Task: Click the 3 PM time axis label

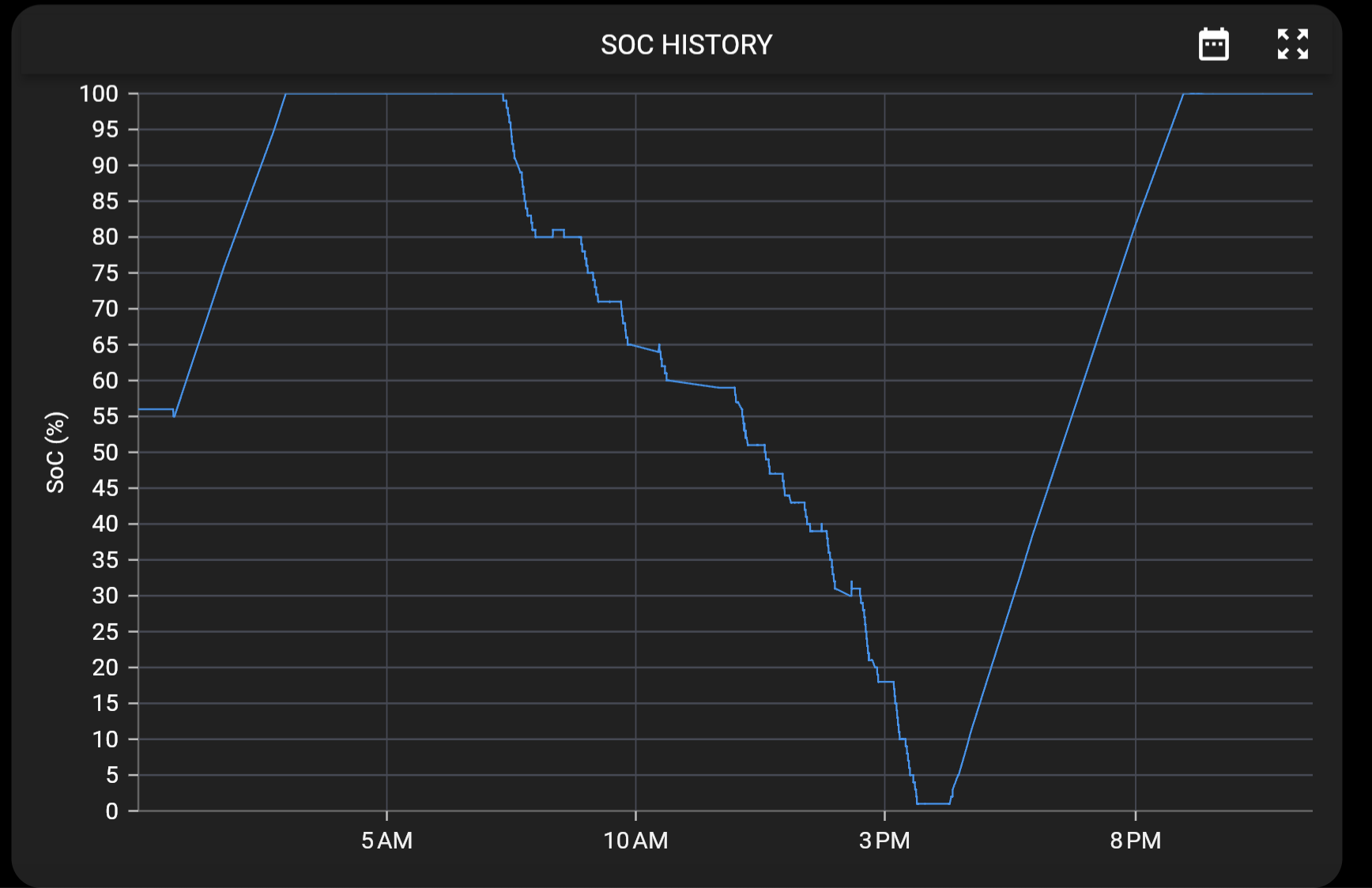Action: point(884,841)
